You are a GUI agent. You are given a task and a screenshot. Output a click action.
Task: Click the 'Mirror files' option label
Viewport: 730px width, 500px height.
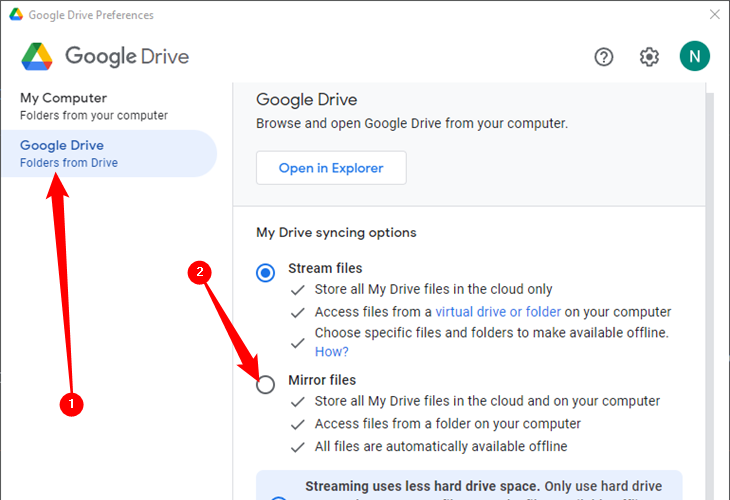click(322, 380)
